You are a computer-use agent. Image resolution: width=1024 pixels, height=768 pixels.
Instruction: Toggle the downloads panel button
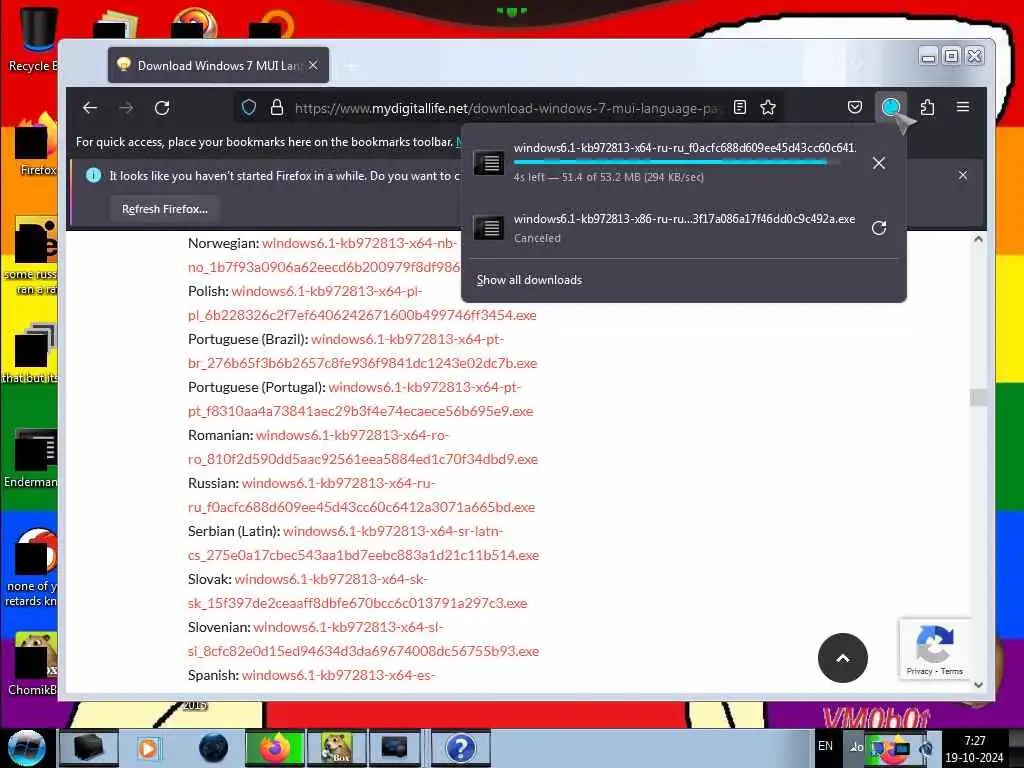pyautogui.click(x=891, y=107)
